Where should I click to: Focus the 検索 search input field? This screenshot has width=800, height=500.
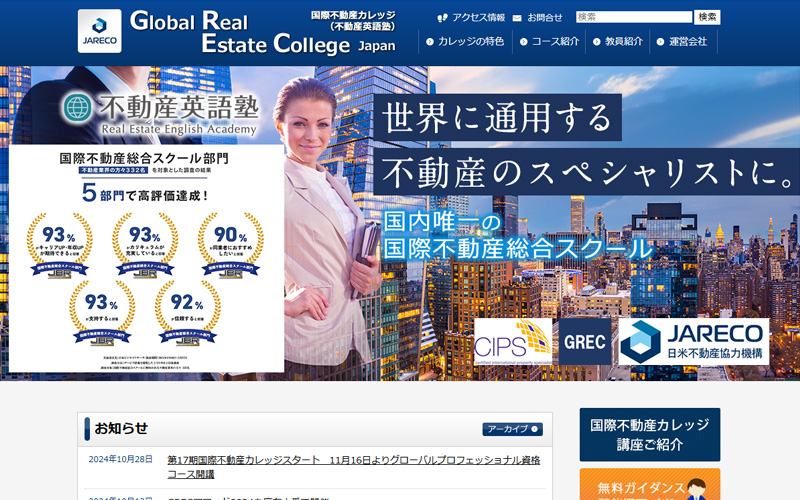pos(634,17)
